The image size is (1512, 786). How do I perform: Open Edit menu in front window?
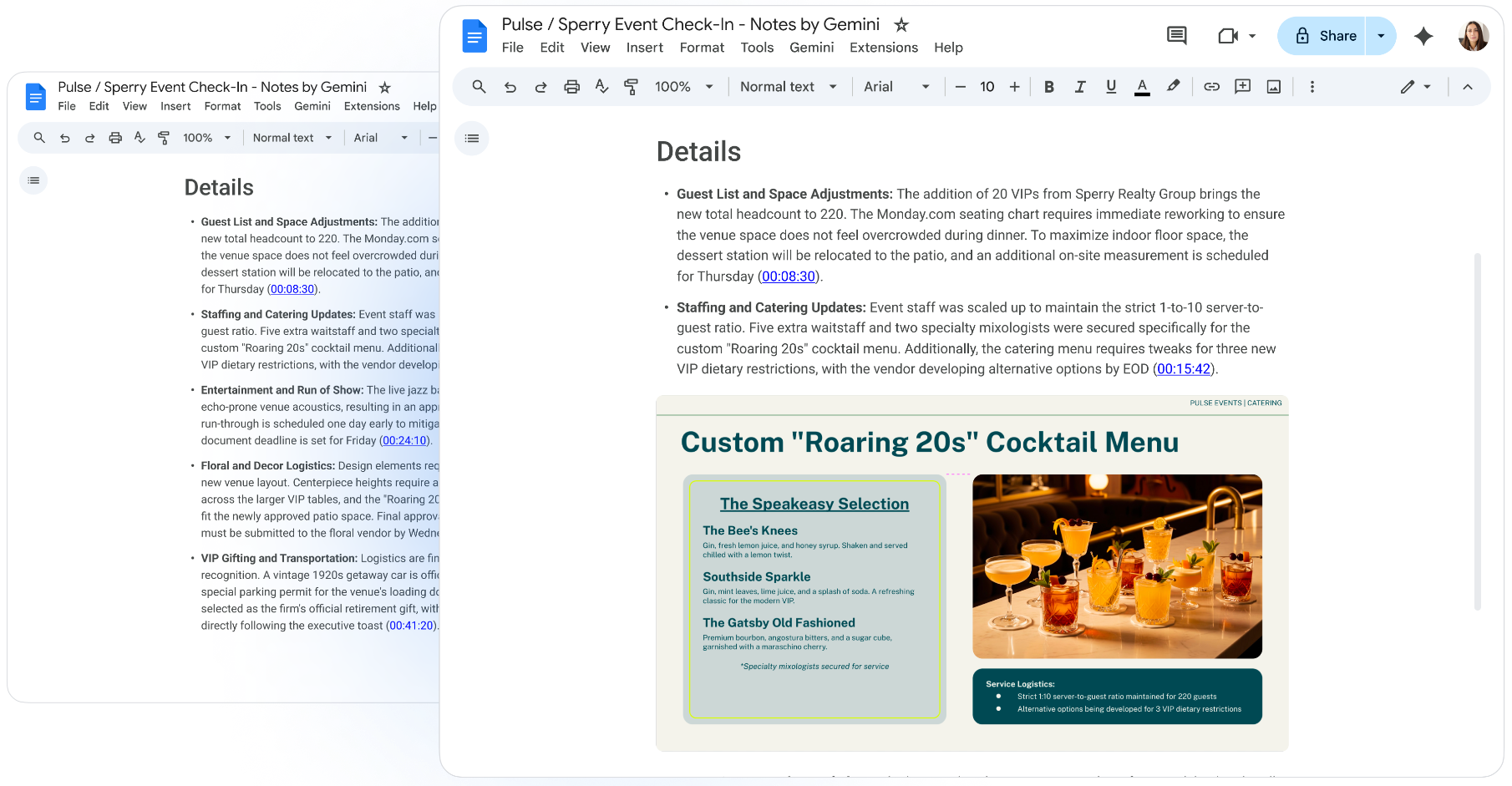pyautogui.click(x=552, y=48)
